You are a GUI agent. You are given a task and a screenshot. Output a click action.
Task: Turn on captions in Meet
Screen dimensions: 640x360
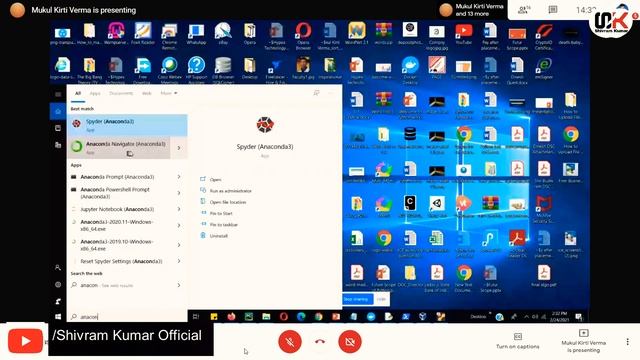[x=518, y=341]
